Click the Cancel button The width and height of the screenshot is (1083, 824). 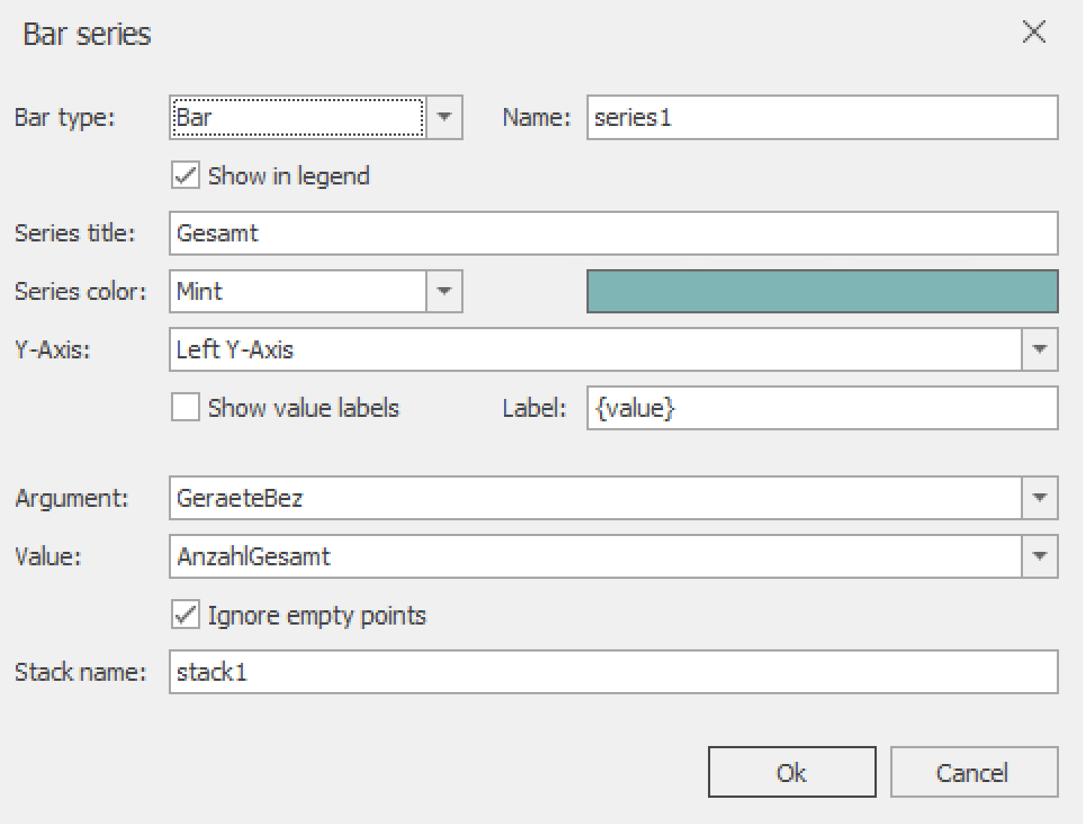coord(974,772)
